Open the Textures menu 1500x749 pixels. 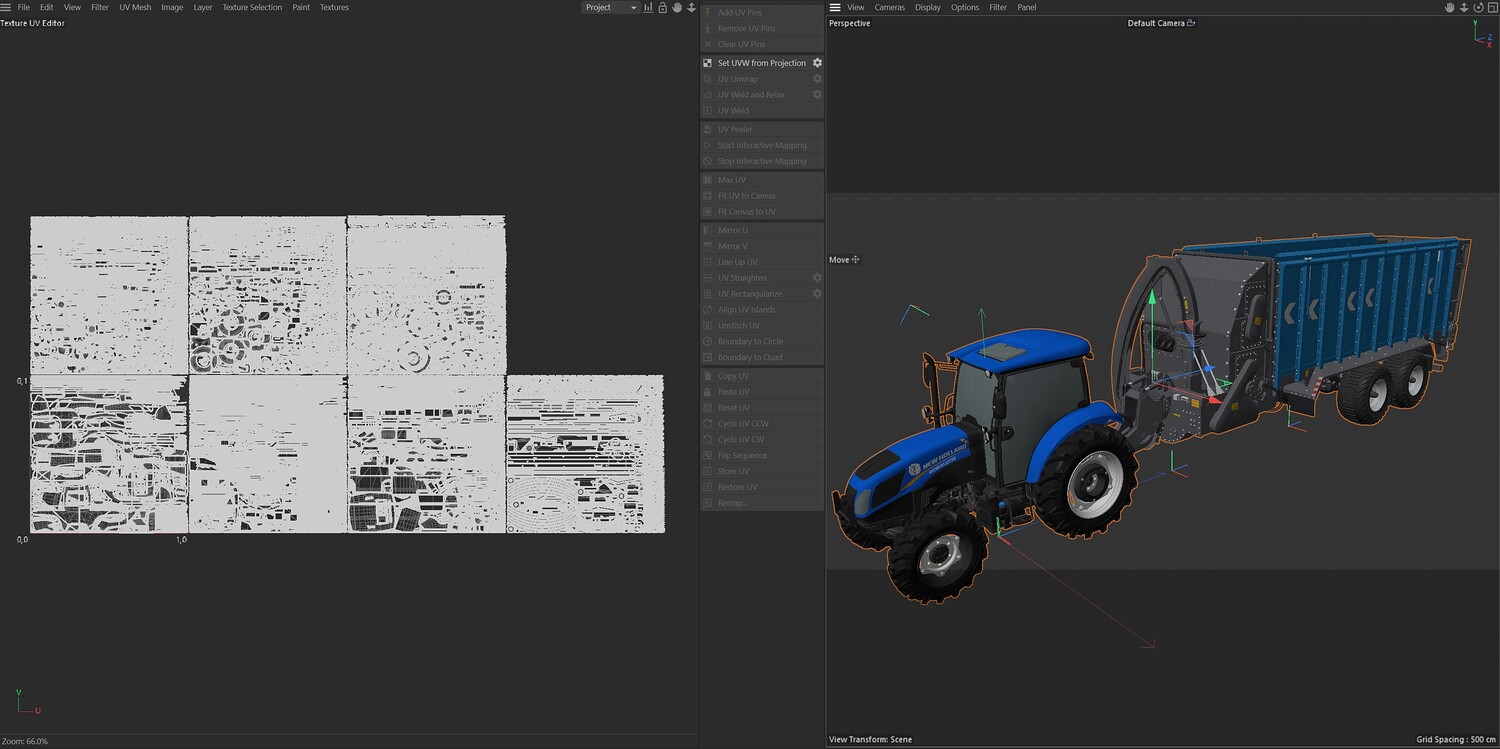pos(334,7)
